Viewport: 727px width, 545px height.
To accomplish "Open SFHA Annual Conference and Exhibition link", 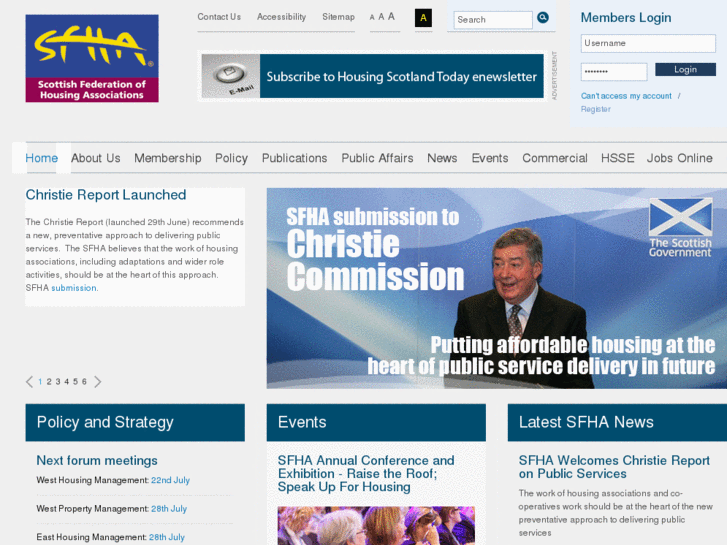I will coord(366,474).
